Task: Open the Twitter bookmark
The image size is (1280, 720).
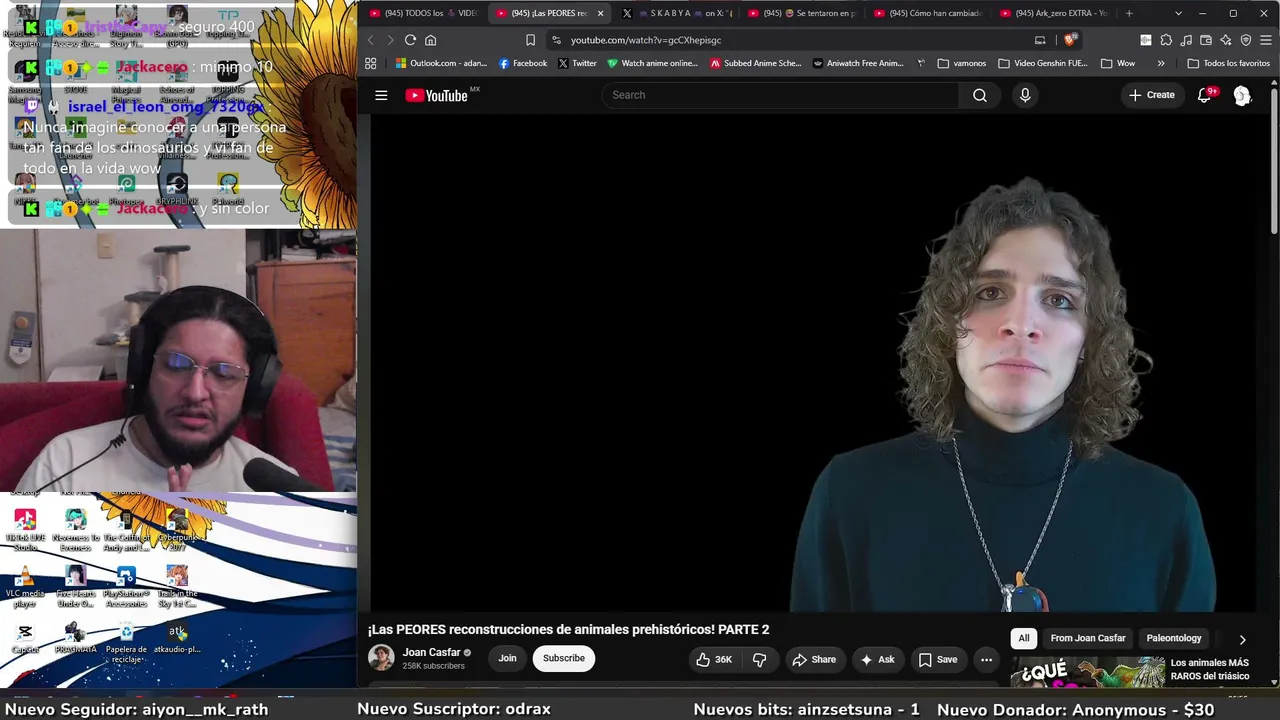Action: click(x=577, y=63)
